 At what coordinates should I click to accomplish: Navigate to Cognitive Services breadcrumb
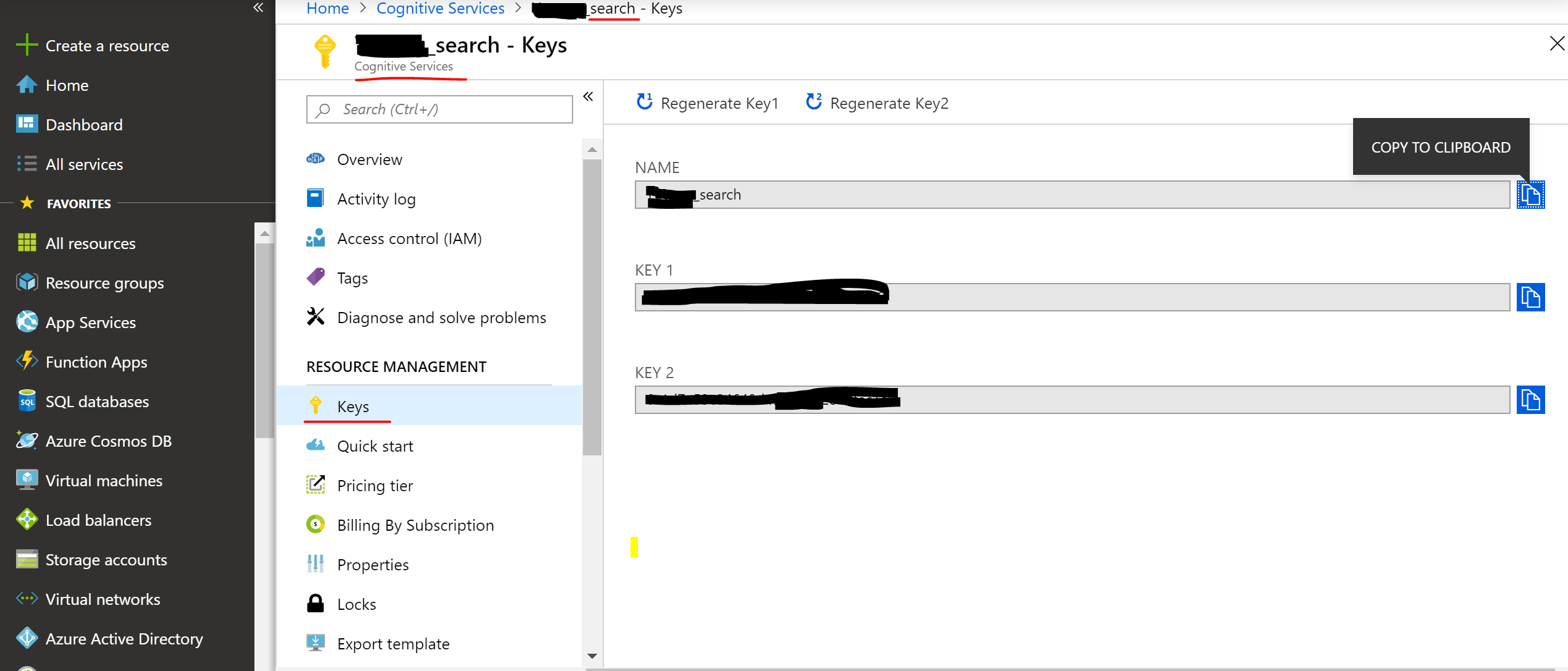point(440,8)
